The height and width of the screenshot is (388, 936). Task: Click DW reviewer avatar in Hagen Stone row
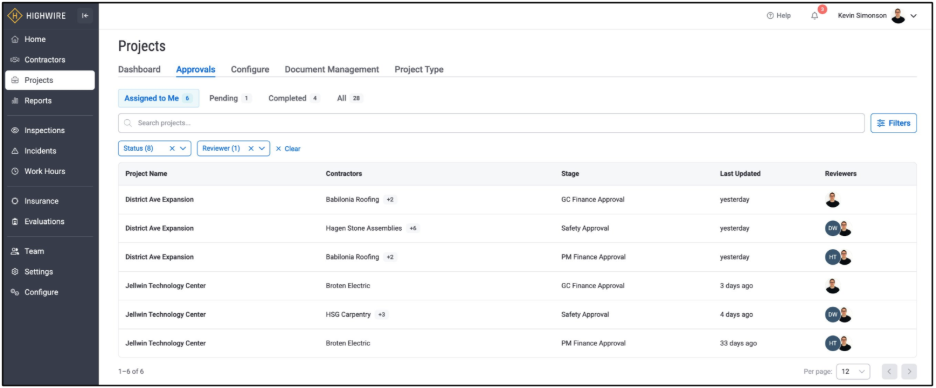point(832,229)
